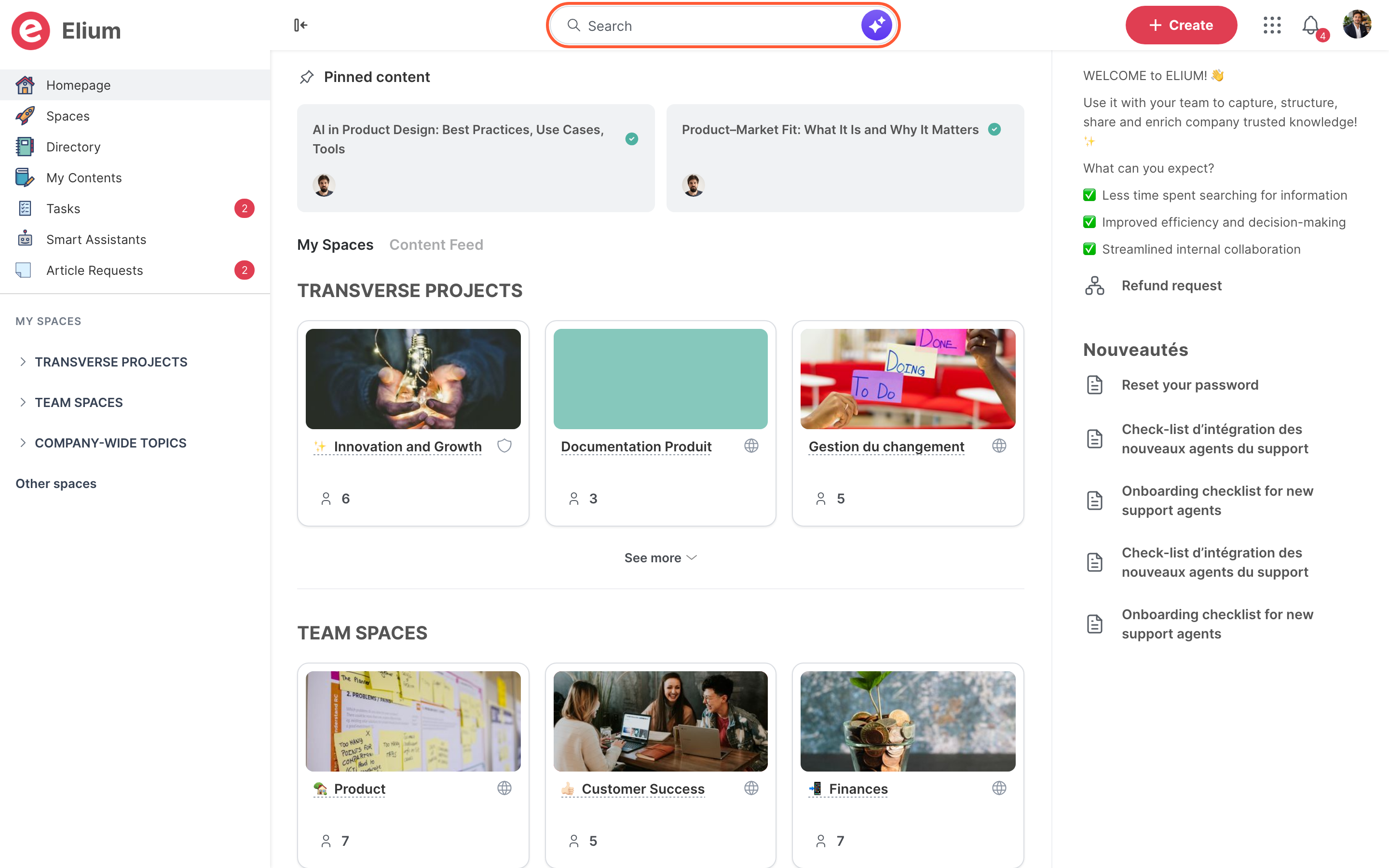This screenshot has height=868, width=1389.
Task: Expand See more under Transverse Projects
Action: click(x=660, y=557)
